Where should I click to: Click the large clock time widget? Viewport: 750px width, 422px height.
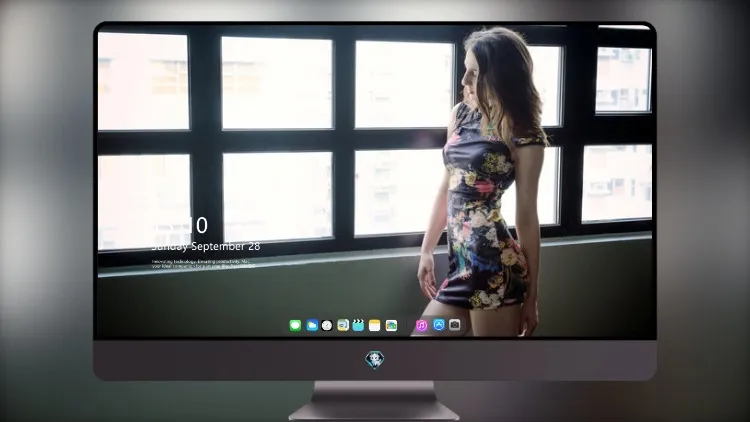tap(180, 225)
